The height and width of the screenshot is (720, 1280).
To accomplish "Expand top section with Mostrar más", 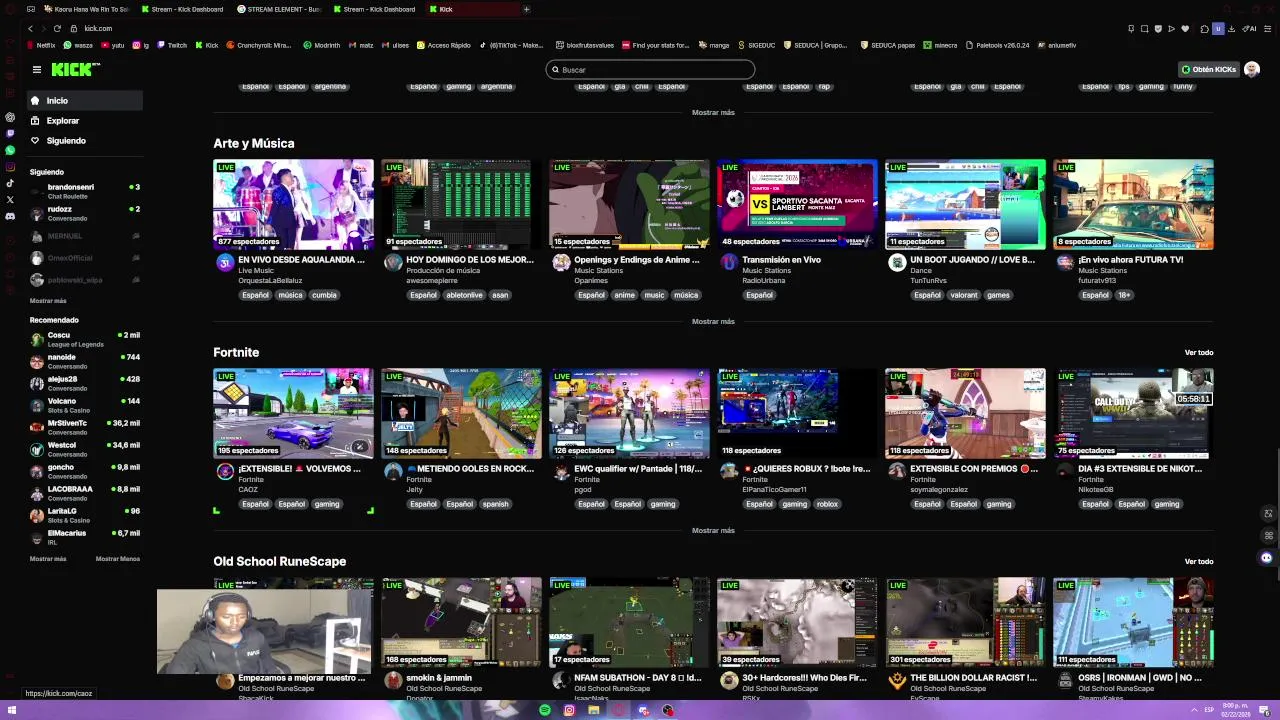I will click(713, 112).
